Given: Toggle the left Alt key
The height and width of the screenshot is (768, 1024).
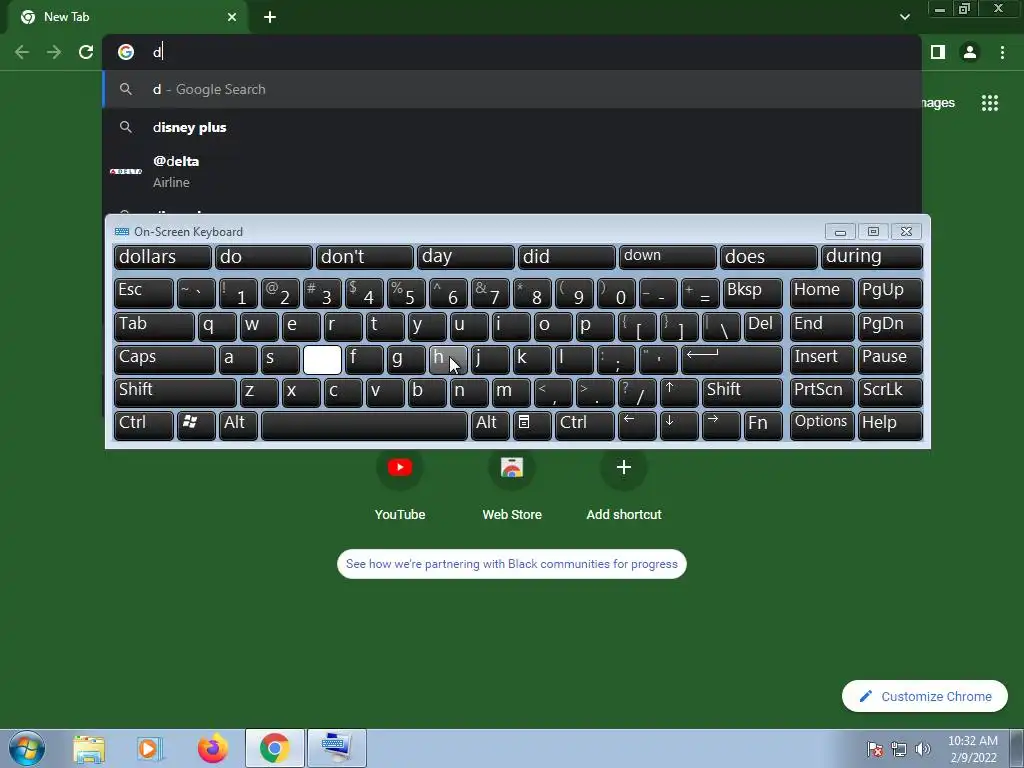Looking at the screenshot, I should click(x=238, y=425).
